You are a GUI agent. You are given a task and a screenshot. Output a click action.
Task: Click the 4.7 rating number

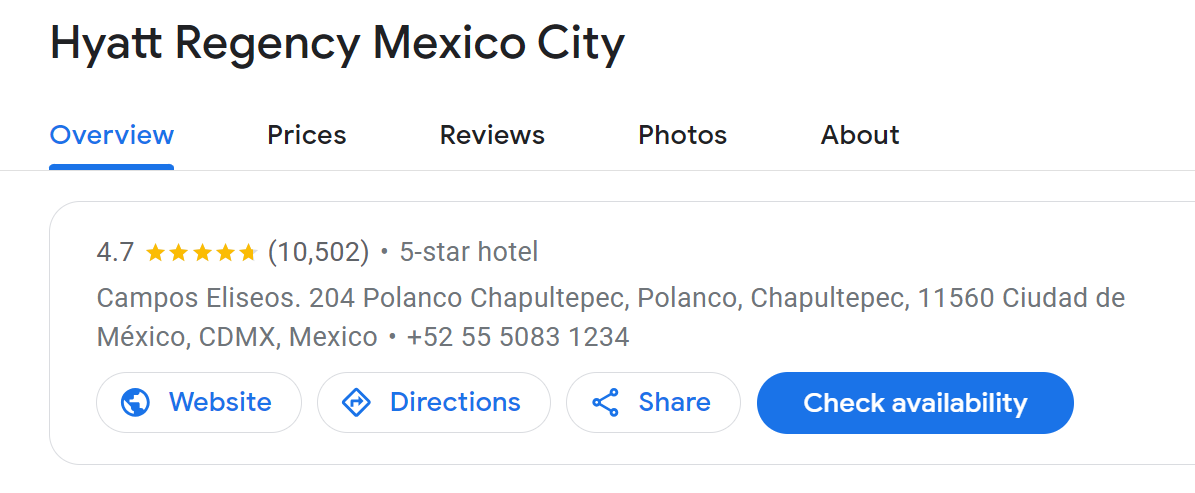point(116,252)
